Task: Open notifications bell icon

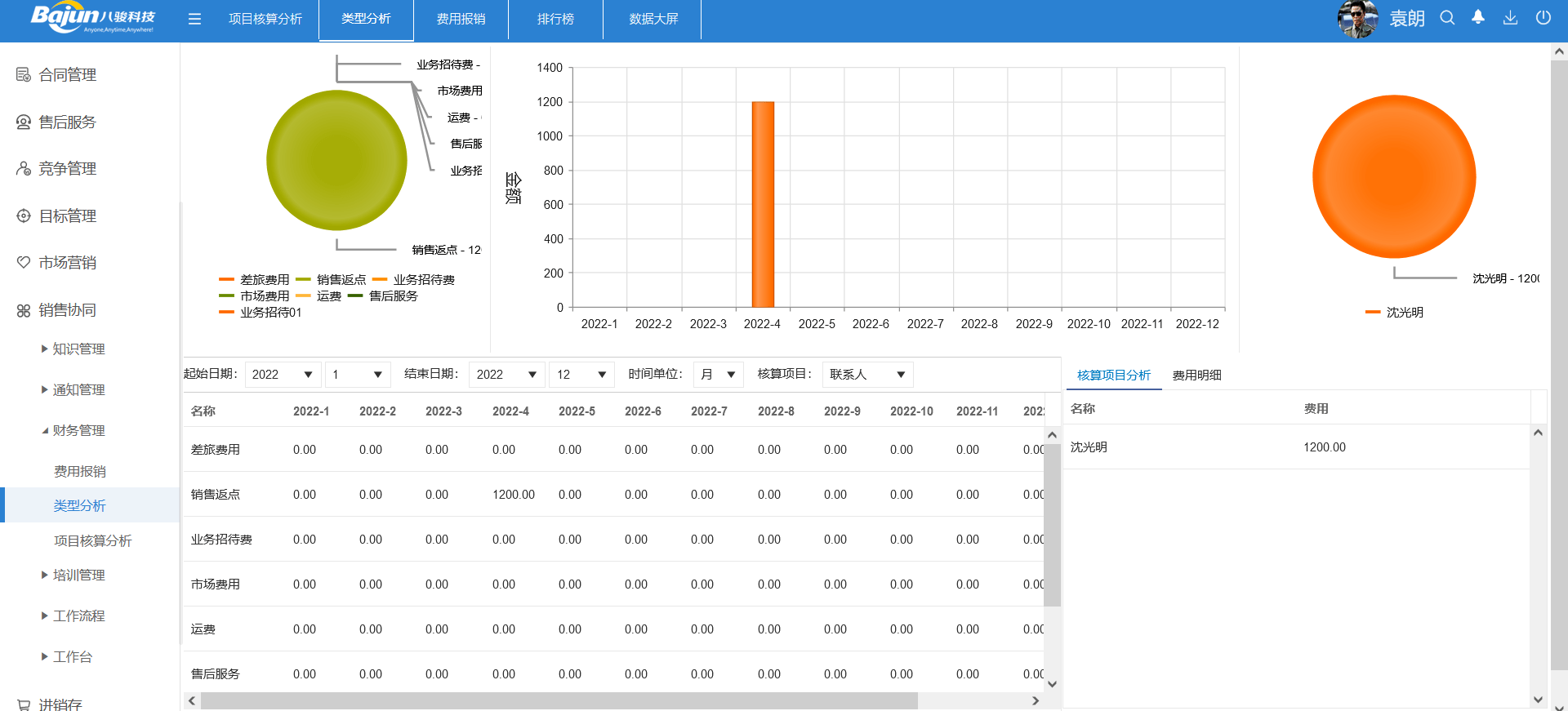Action: (x=1478, y=18)
